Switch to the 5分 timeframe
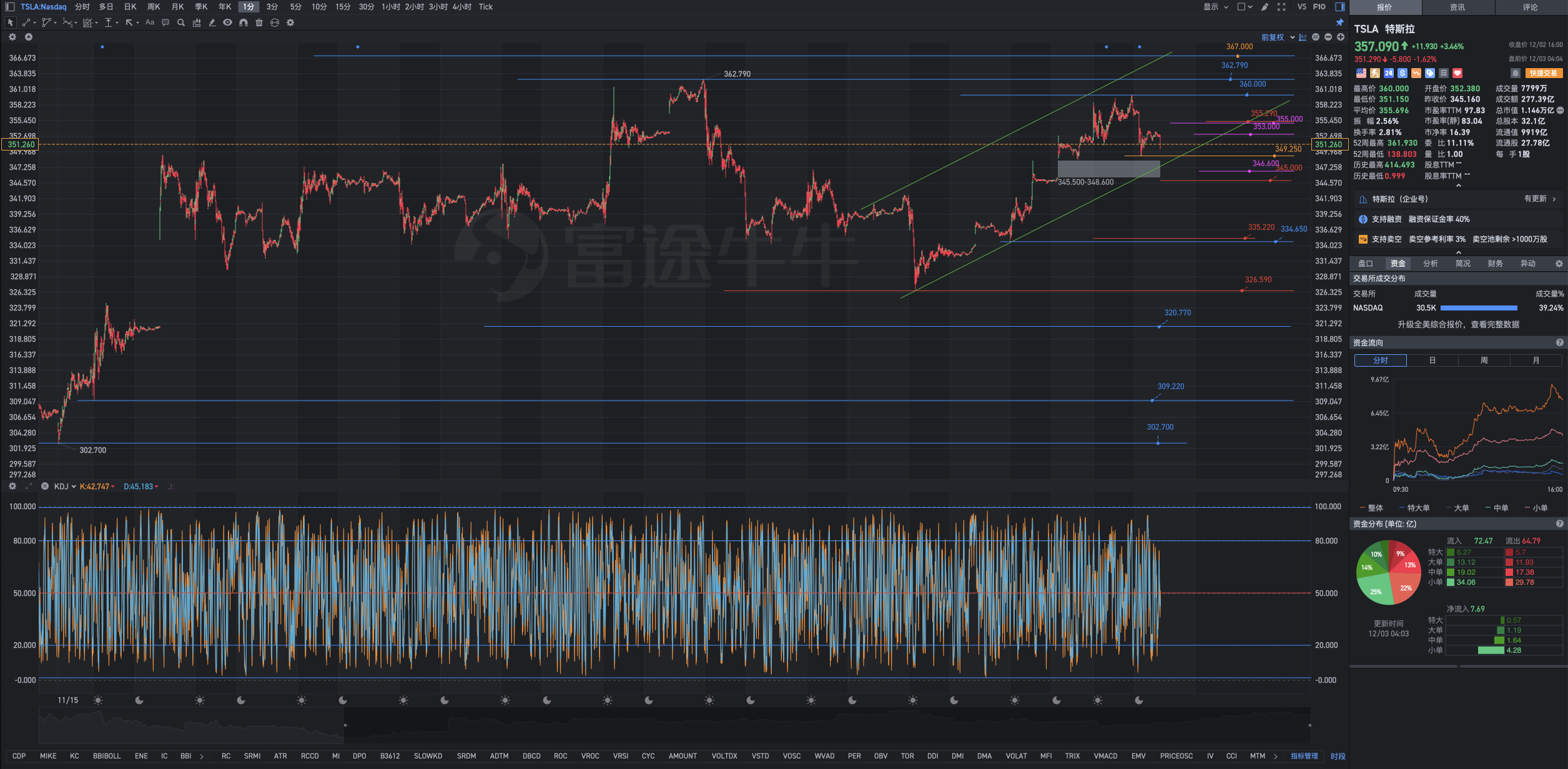This screenshot has width=1568, height=769. pyautogui.click(x=295, y=7)
